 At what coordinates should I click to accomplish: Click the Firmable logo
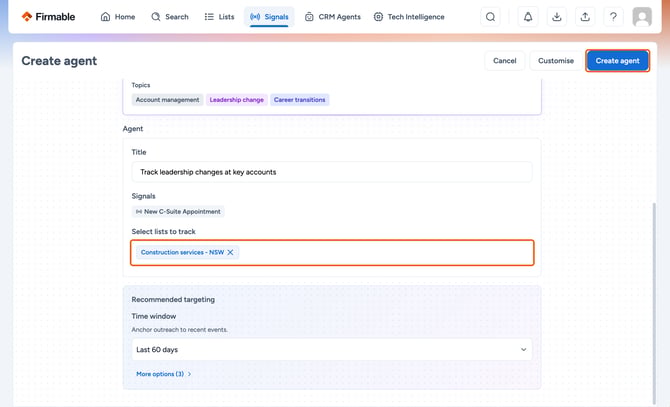click(48, 17)
